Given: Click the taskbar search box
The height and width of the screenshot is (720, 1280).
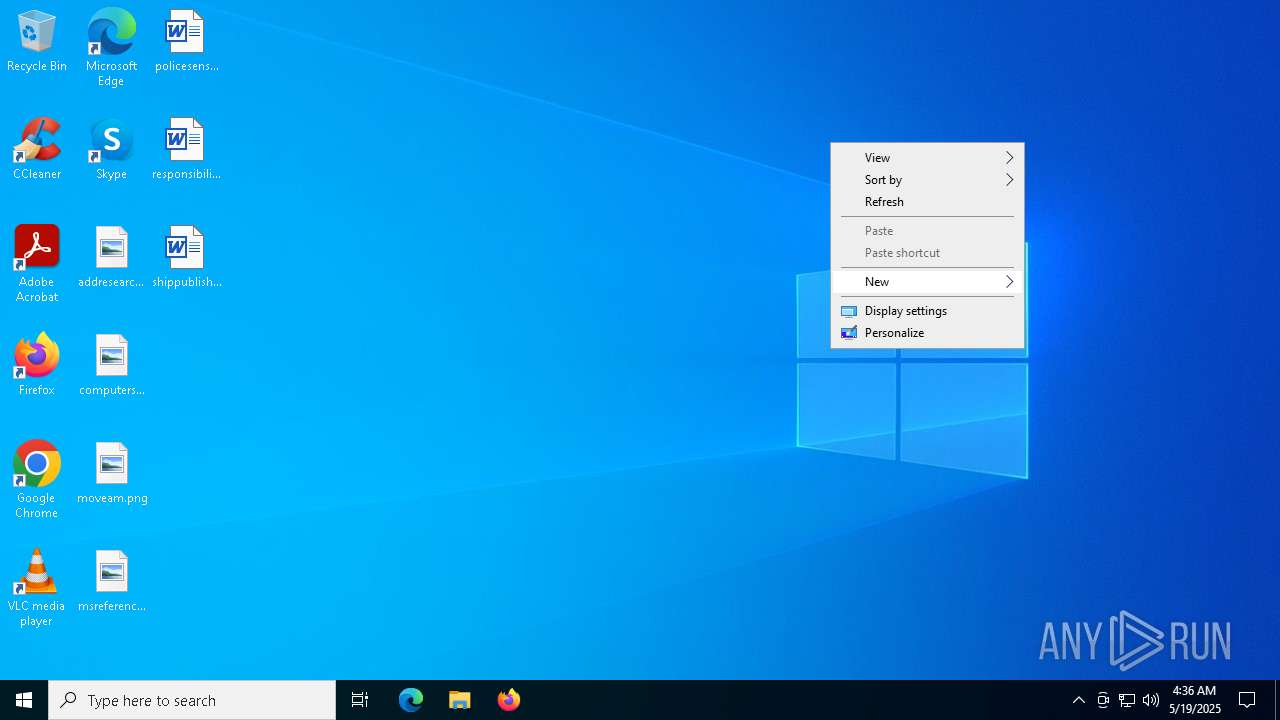Looking at the screenshot, I should pyautogui.click(x=192, y=700).
